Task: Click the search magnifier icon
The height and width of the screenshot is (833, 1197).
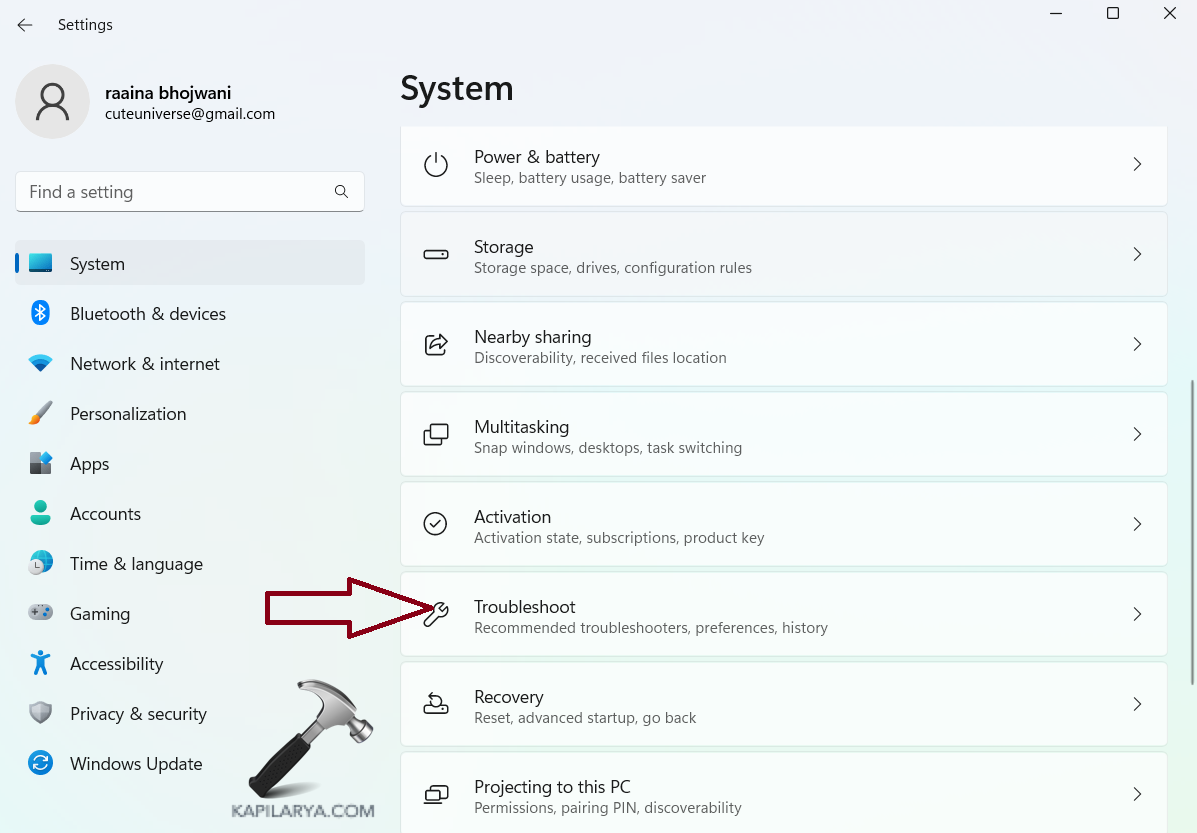Action: click(x=341, y=191)
